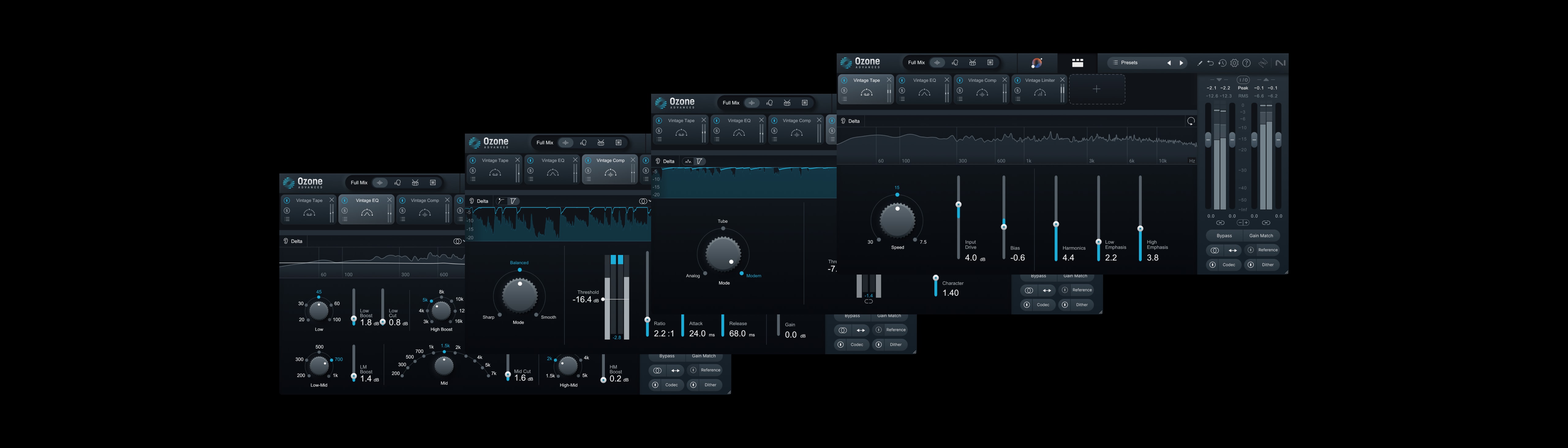This screenshot has height=448, width=1568.
Task: Open settings via the gear icon
Action: pos(1234,63)
